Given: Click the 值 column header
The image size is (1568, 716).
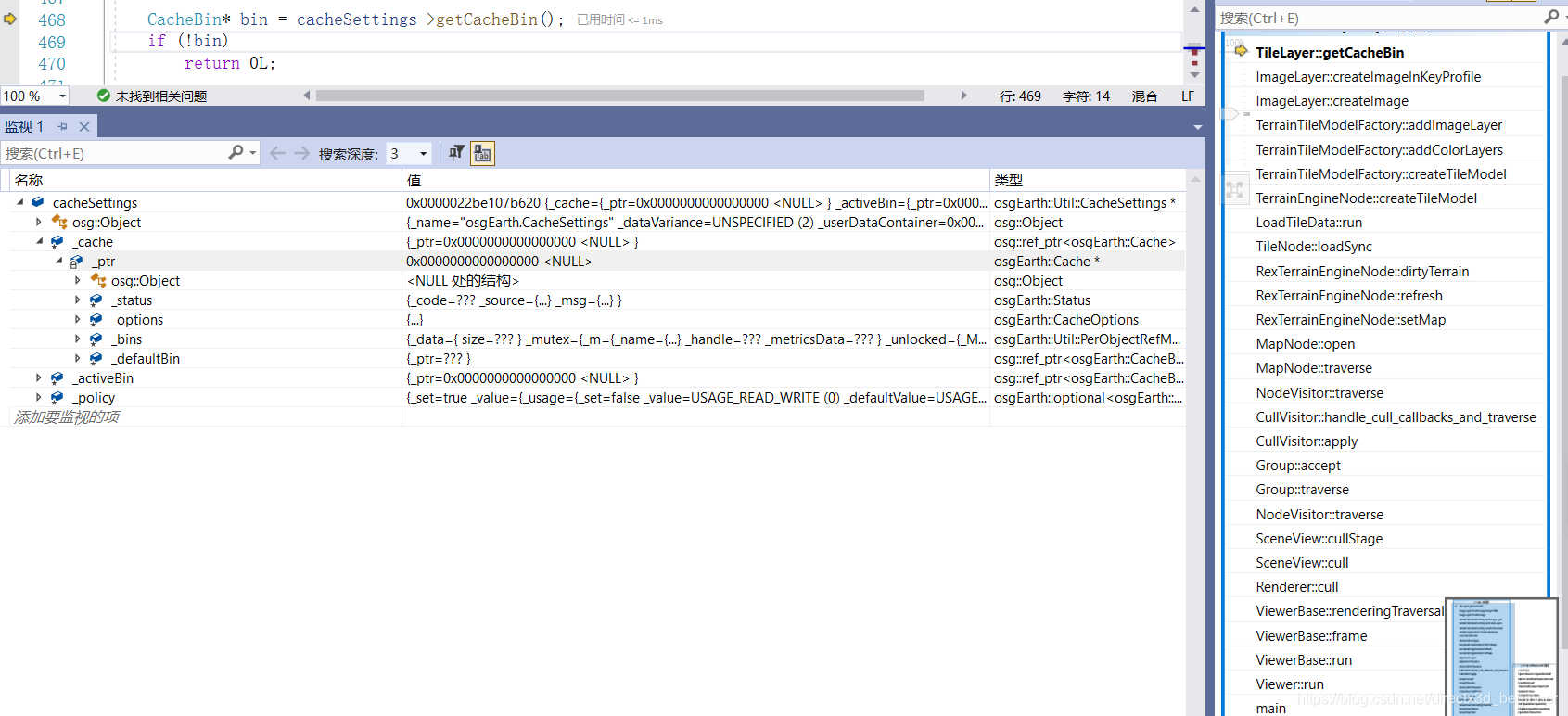Looking at the screenshot, I should [695, 180].
